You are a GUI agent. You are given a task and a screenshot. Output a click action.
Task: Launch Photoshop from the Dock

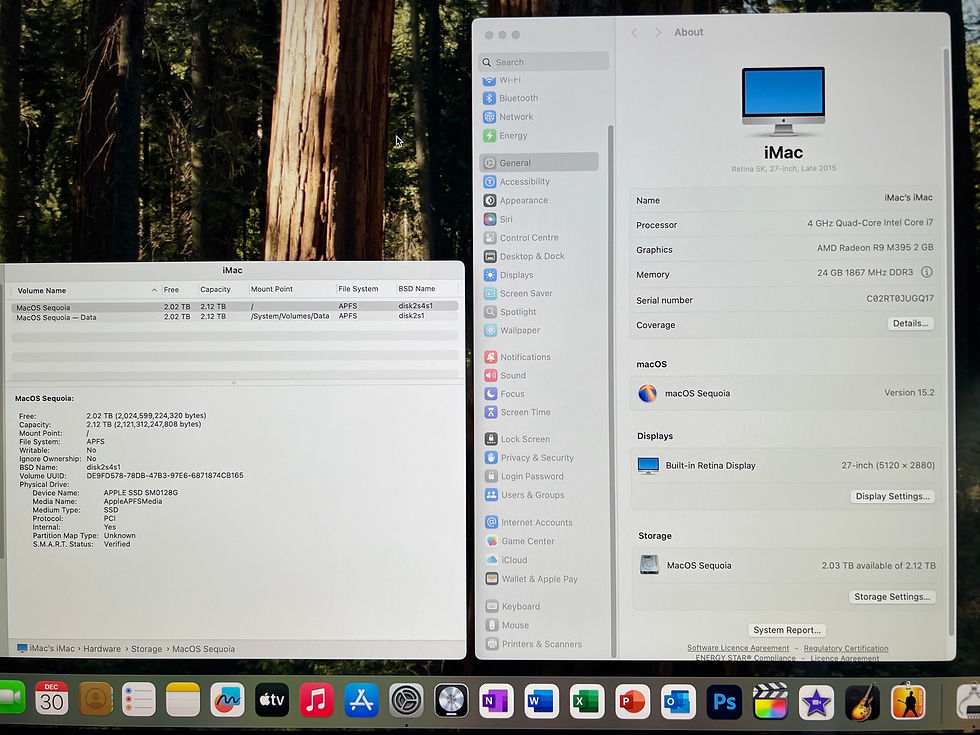pyautogui.click(x=724, y=701)
